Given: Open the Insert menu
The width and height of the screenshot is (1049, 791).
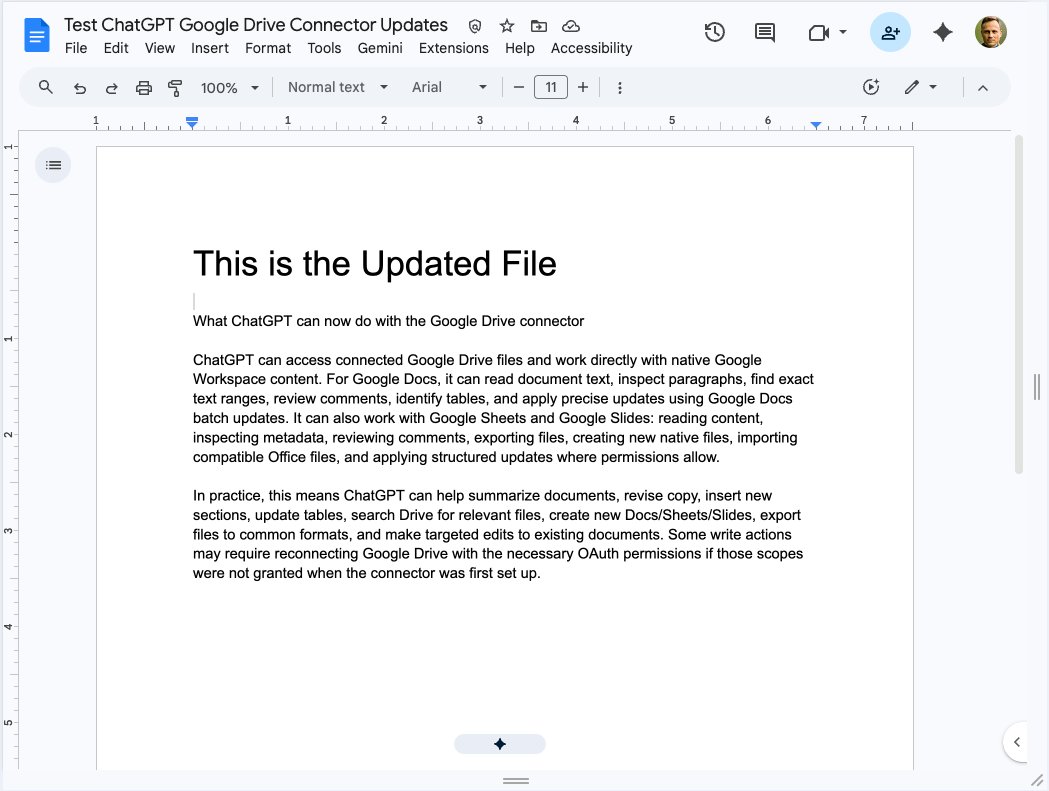Looking at the screenshot, I should [x=209, y=48].
